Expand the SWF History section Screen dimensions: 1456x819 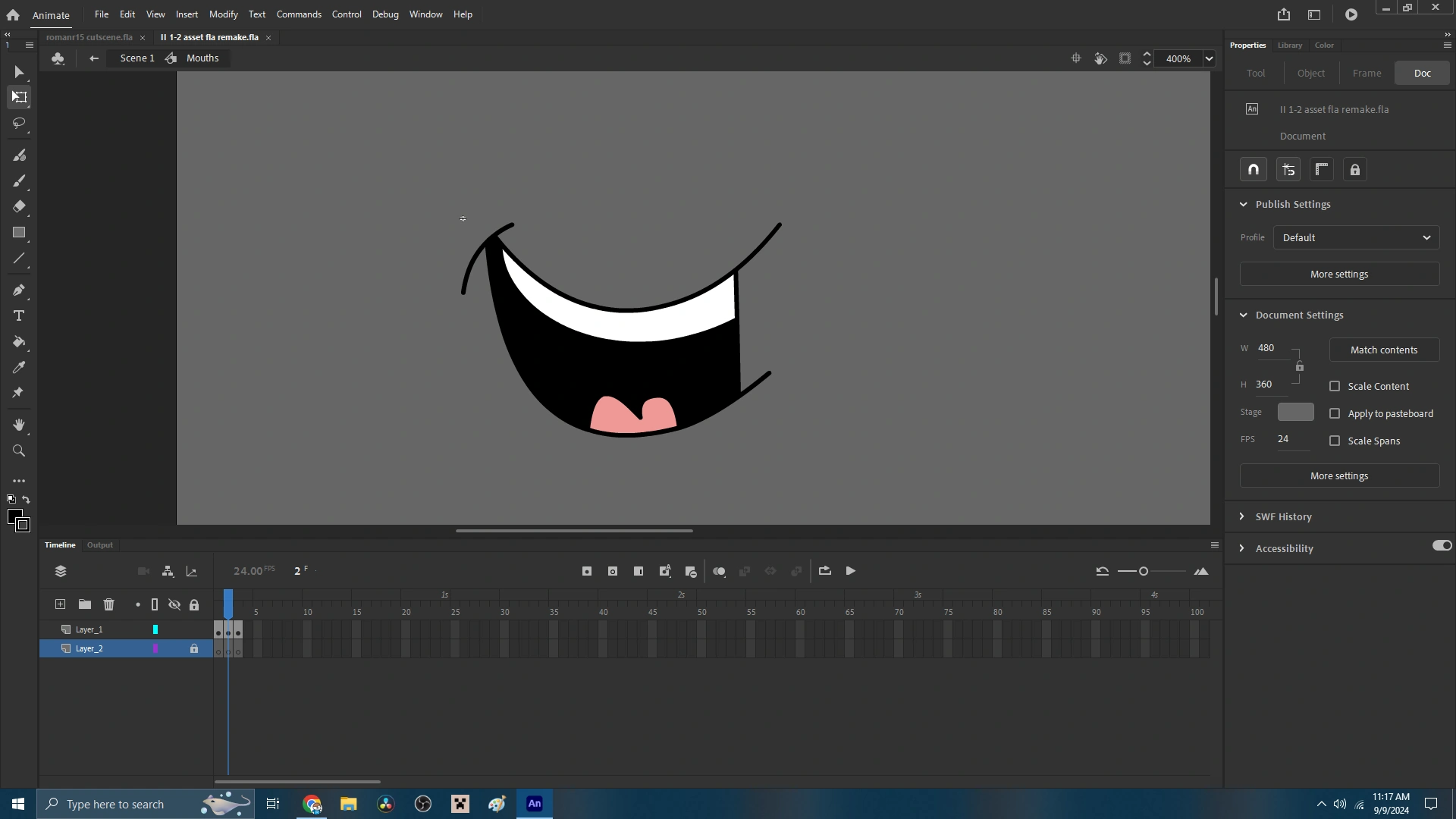coord(1243,516)
